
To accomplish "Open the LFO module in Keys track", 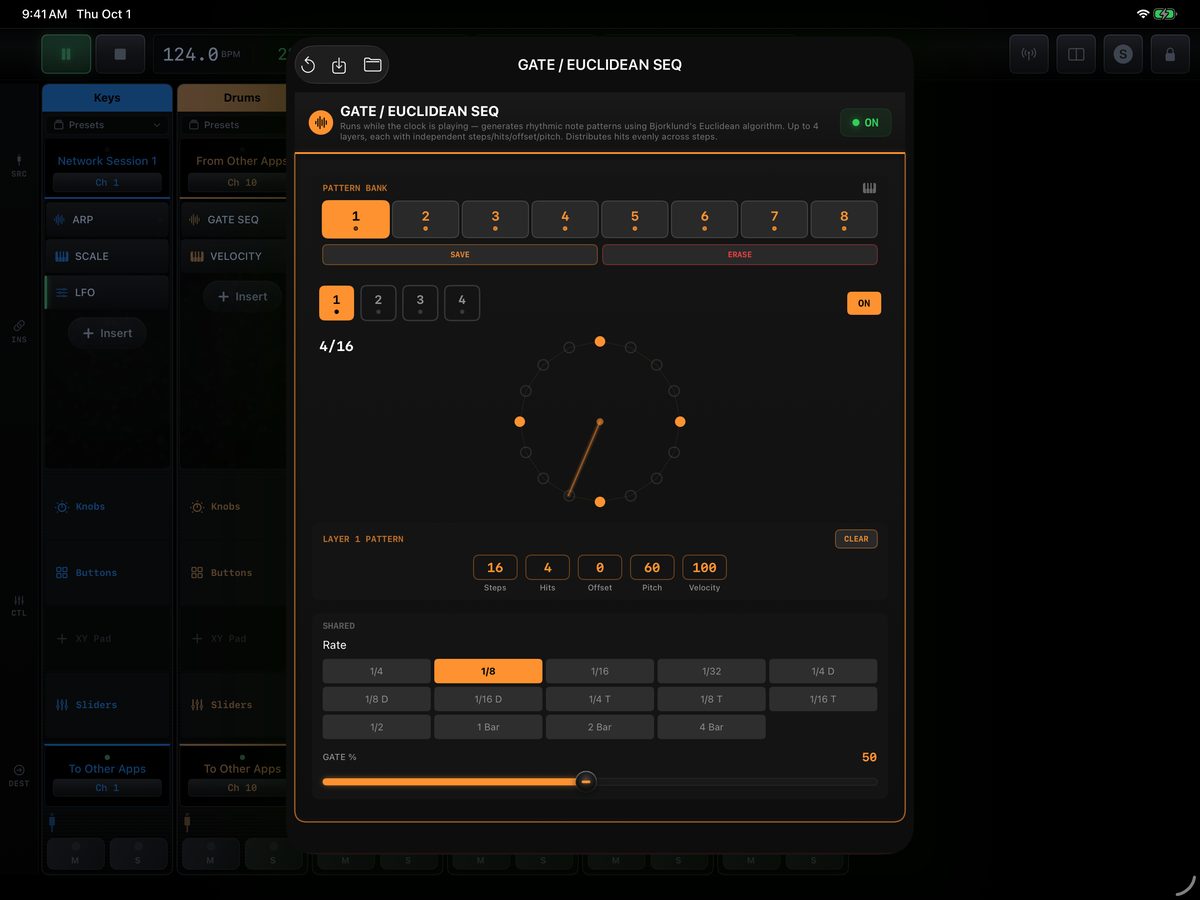I will coord(107,293).
